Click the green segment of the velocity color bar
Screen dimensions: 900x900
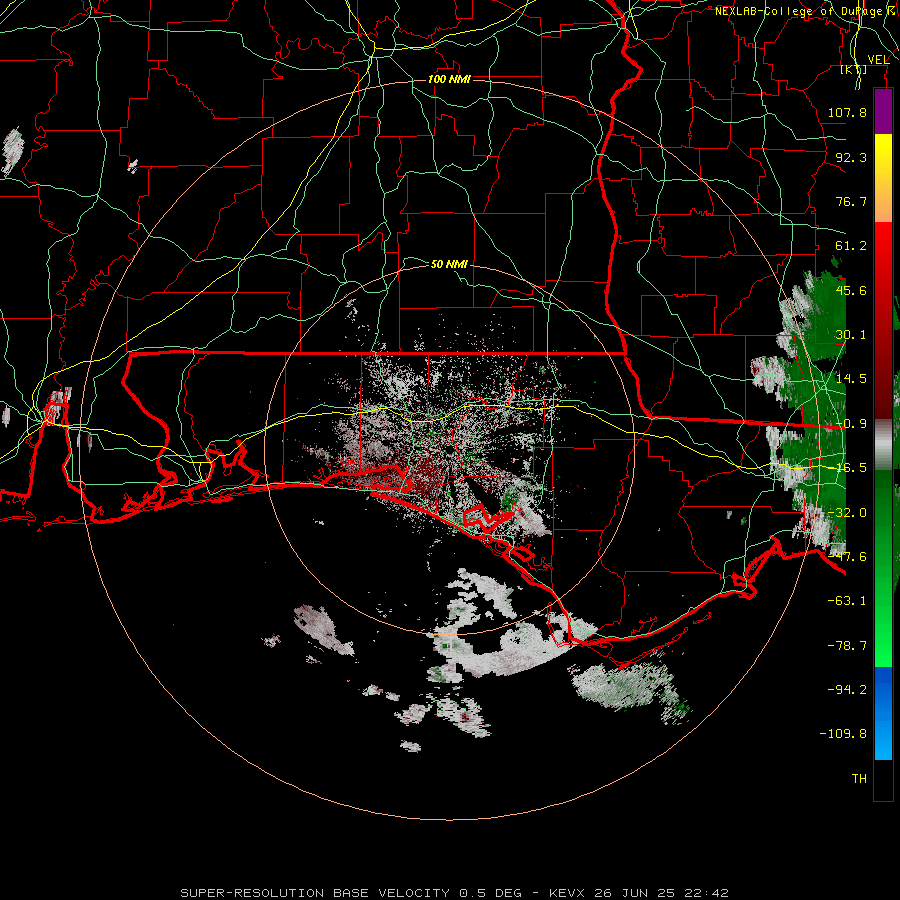point(883,568)
